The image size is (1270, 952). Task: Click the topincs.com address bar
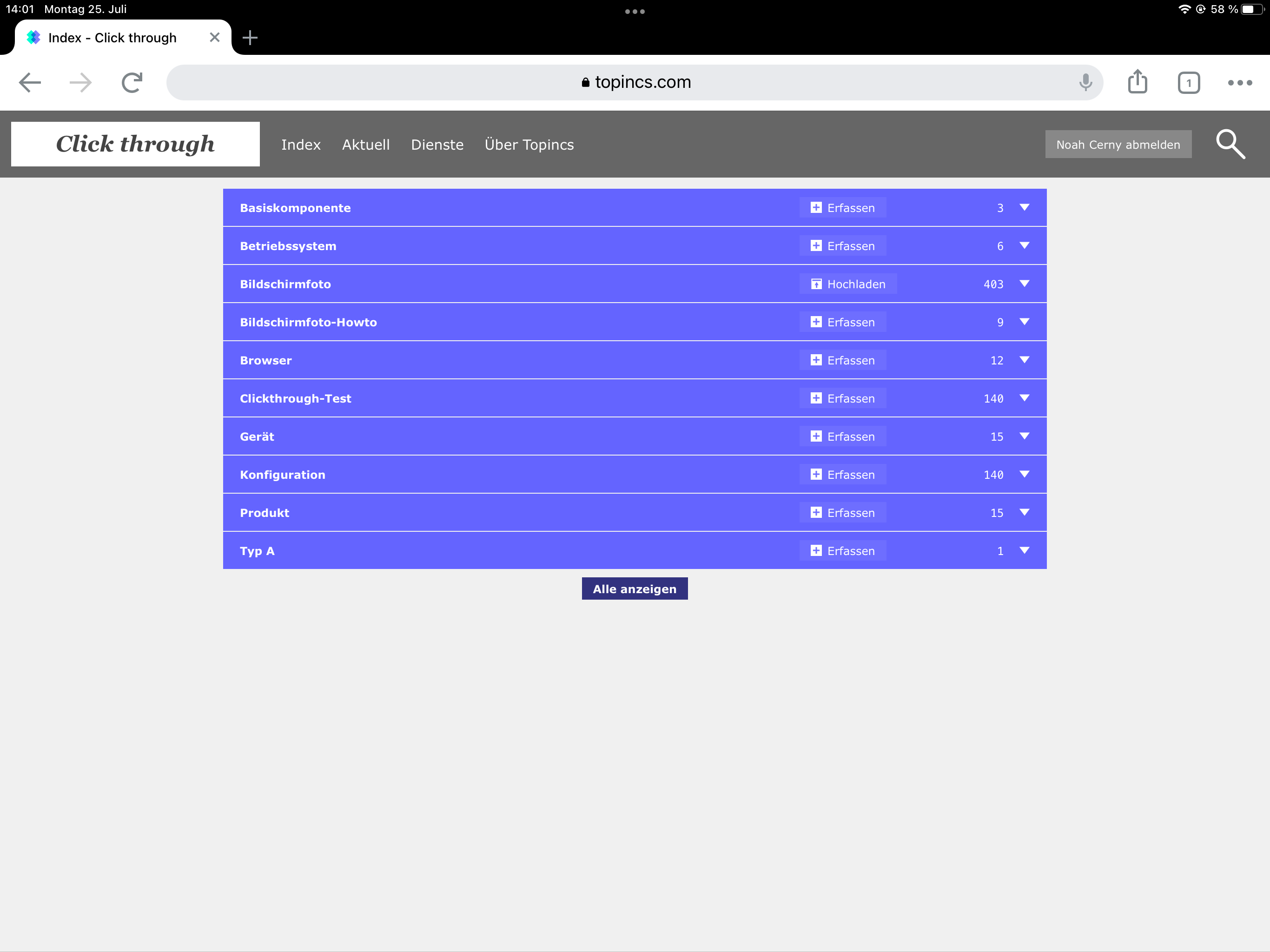(635, 82)
